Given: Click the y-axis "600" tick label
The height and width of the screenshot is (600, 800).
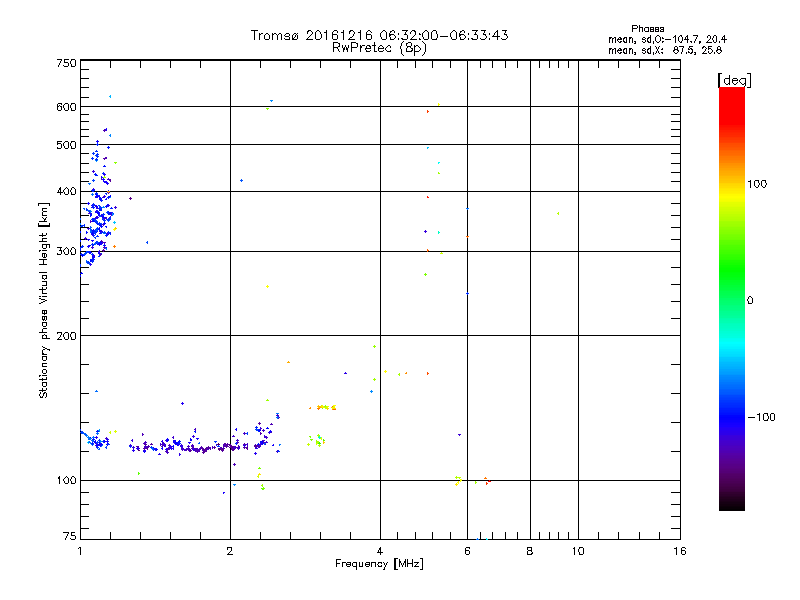Looking at the screenshot, I should pos(66,107).
